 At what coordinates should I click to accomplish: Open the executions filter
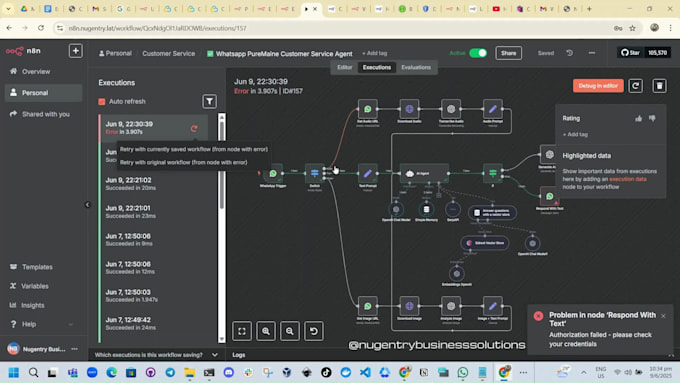[209, 101]
